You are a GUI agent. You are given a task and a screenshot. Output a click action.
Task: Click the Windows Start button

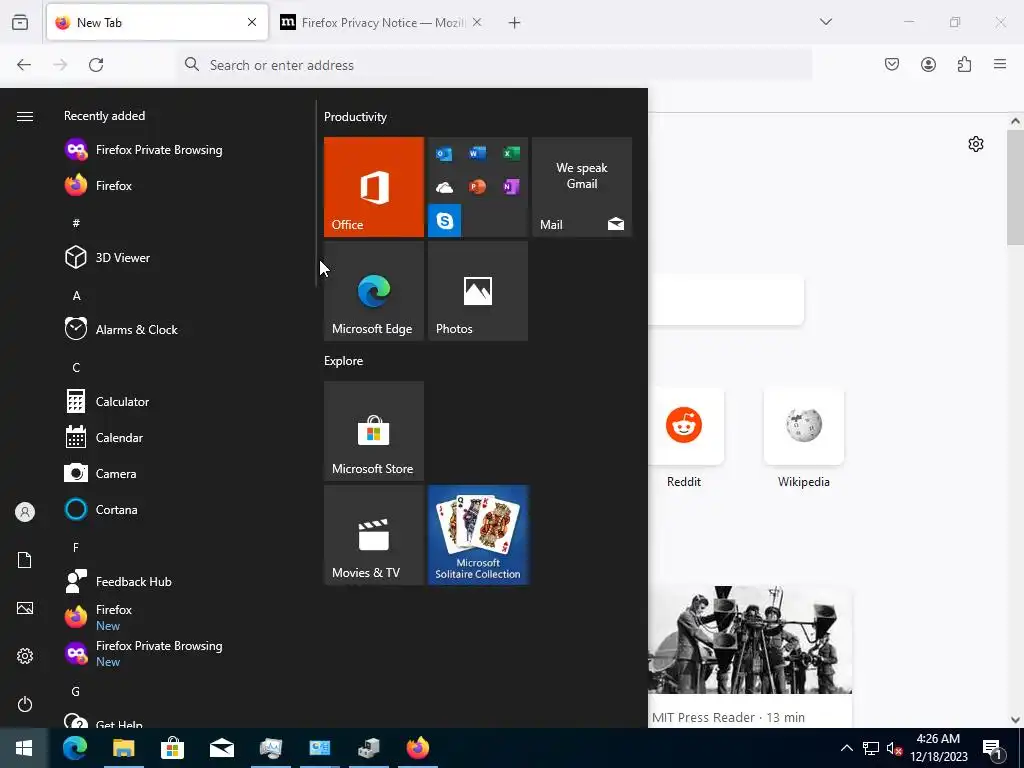click(x=24, y=748)
